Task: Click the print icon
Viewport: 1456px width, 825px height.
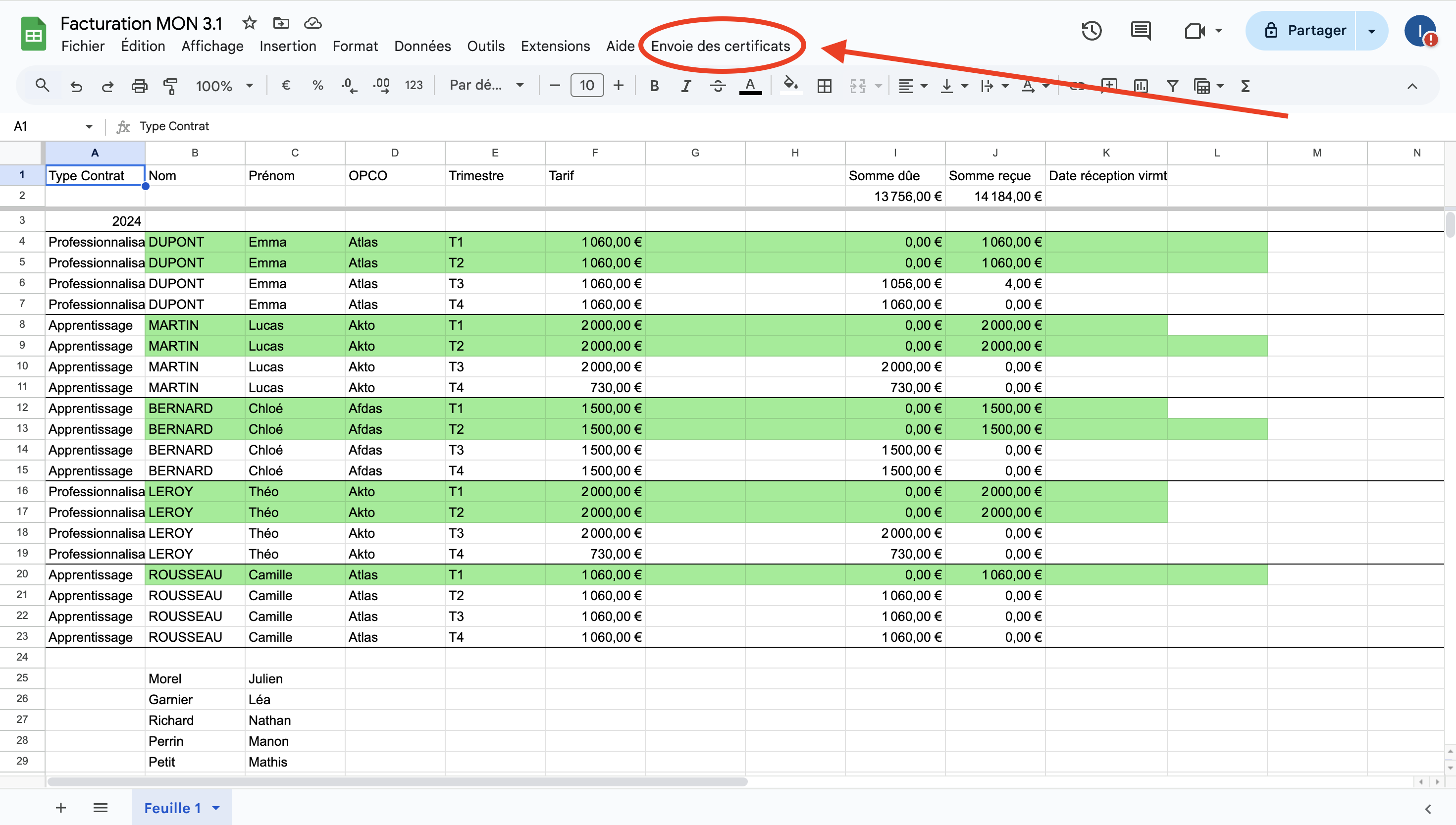Action: (139, 86)
